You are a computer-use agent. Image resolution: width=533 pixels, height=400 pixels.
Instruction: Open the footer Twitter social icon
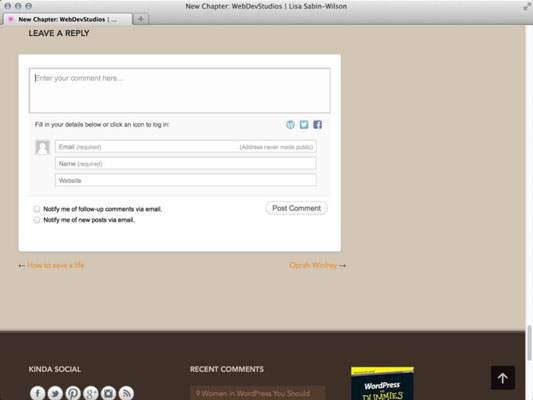click(55, 393)
